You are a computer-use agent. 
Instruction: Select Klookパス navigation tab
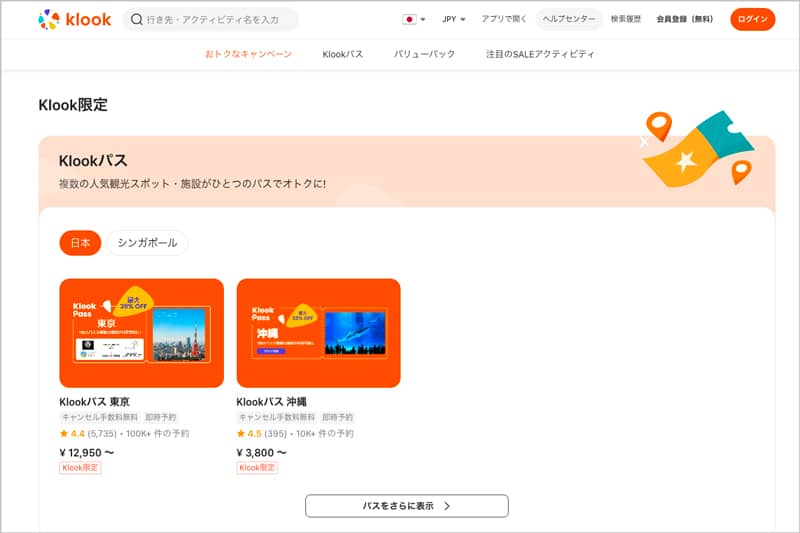(342, 54)
